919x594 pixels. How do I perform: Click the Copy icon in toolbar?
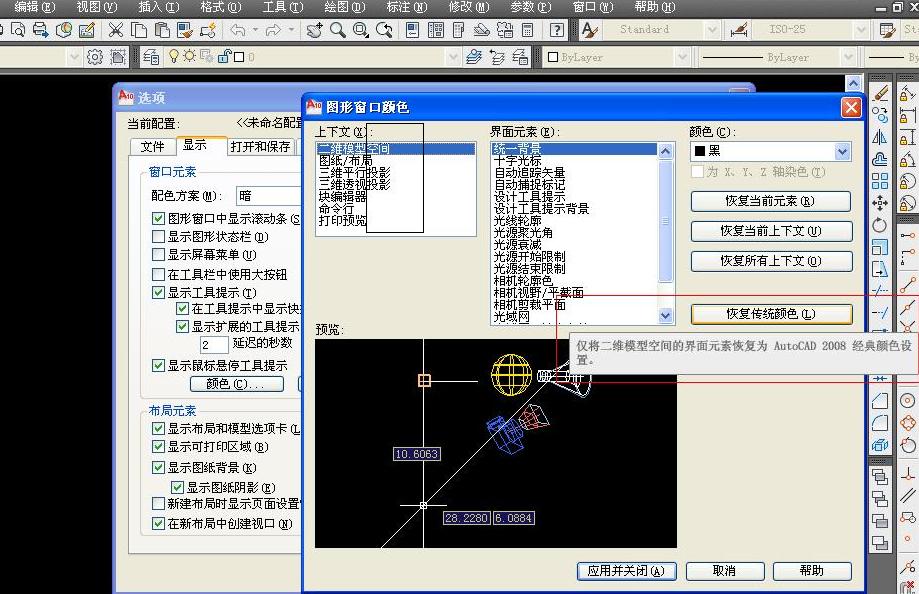pos(139,29)
